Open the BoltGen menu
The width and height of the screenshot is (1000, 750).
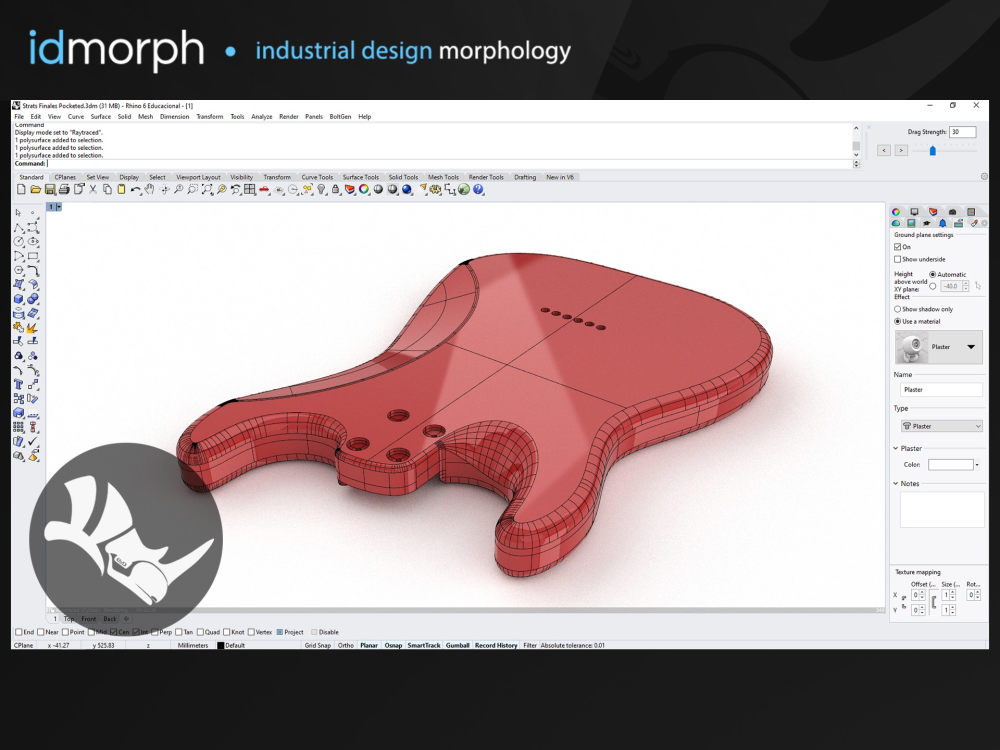340,117
